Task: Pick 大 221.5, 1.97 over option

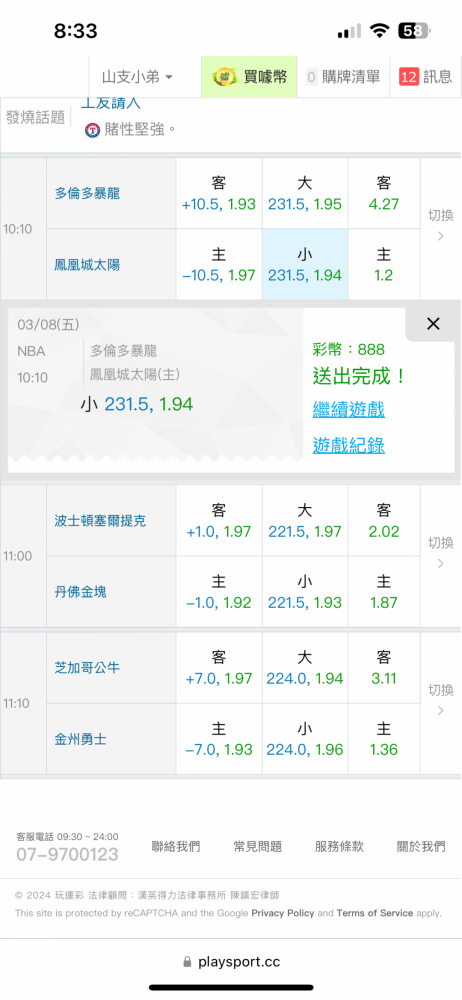Action: coord(305,521)
